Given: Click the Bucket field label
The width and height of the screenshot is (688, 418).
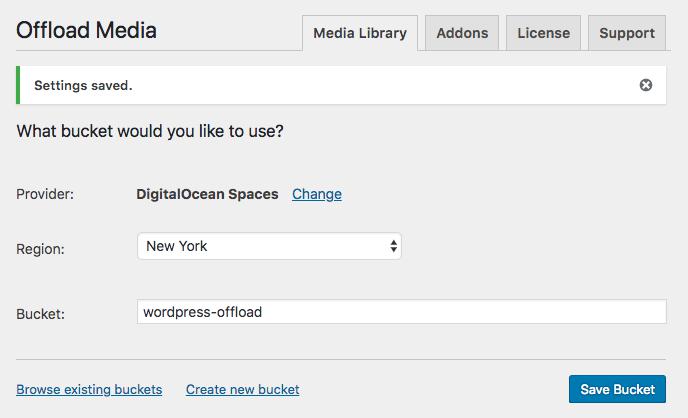Looking at the screenshot, I should (40, 314).
